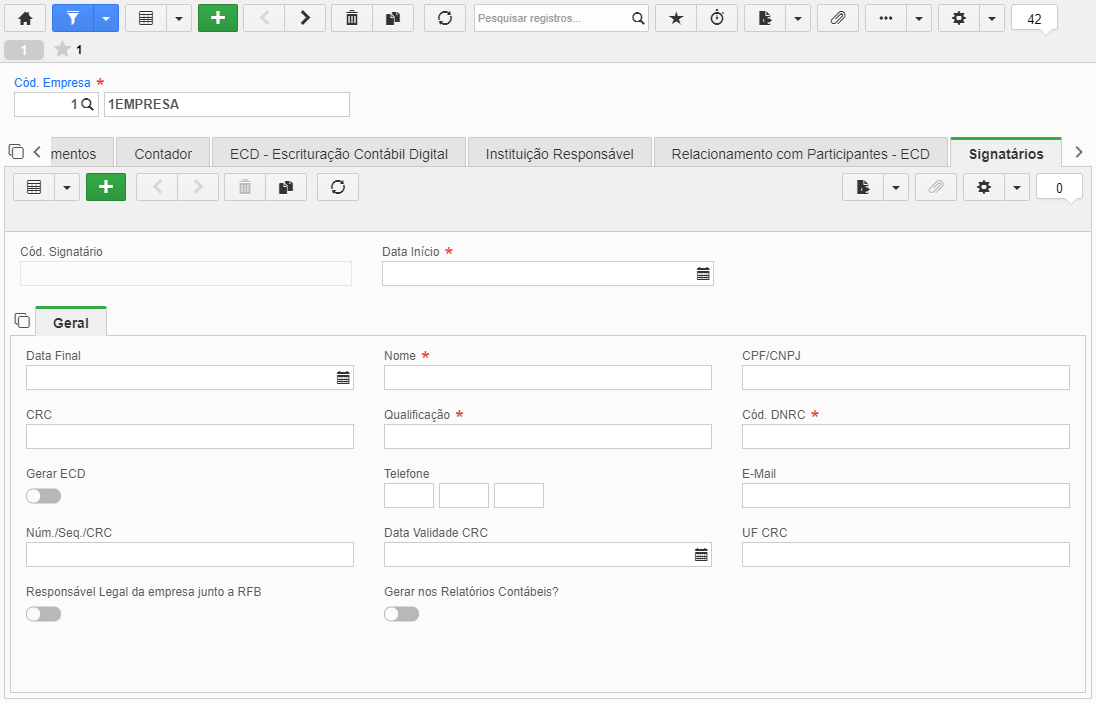
Task: Go to the home screen icon
Action: pyautogui.click(x=25, y=18)
